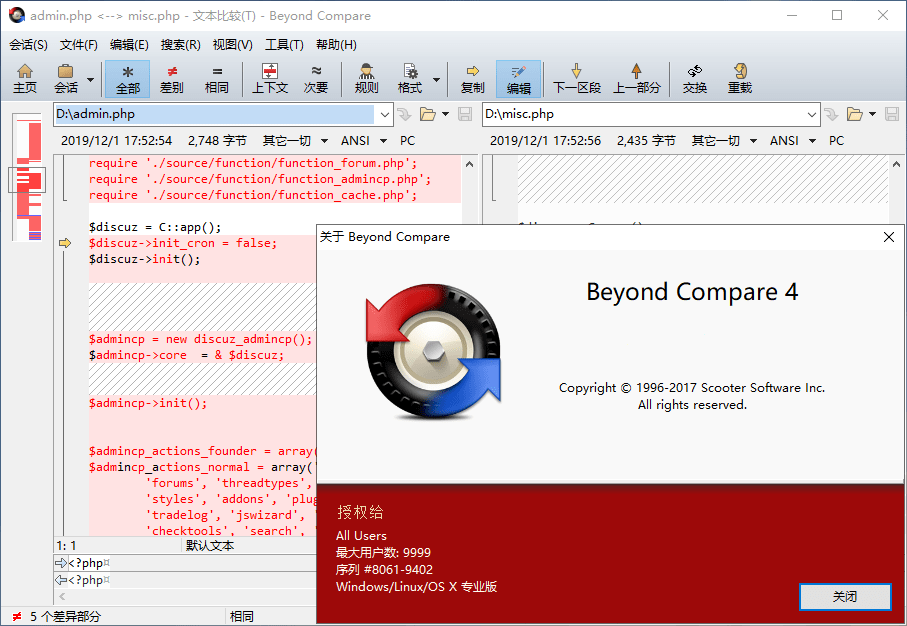Viewport: 907px width, 626px height.
Task: Open the 文件(F) menu
Action: [79, 45]
